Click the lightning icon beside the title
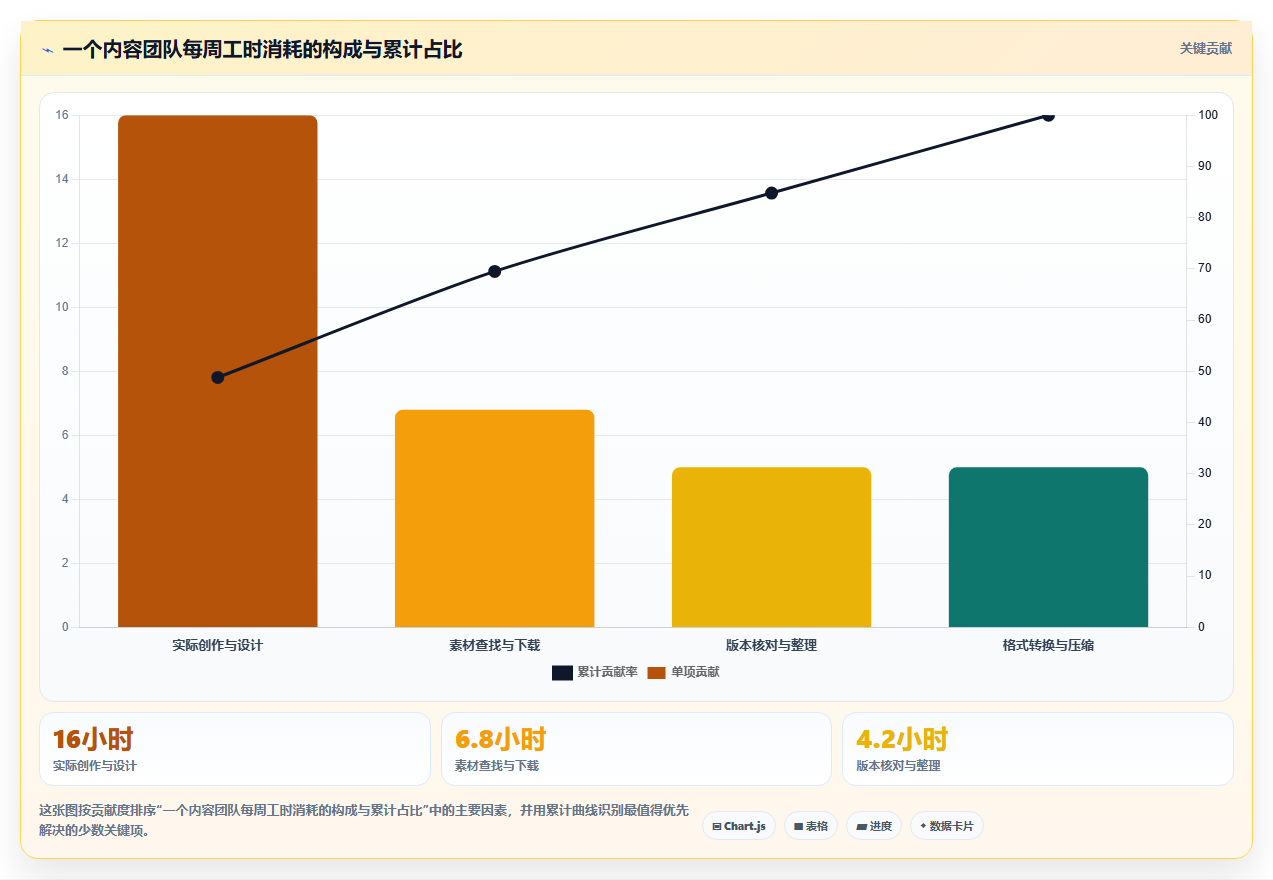This screenshot has height=880, width=1273. (x=47, y=49)
